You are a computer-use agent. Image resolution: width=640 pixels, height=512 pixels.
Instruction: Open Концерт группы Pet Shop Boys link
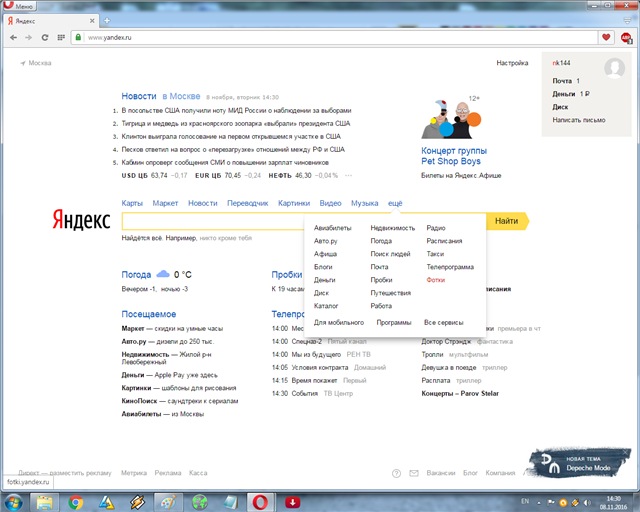(454, 156)
